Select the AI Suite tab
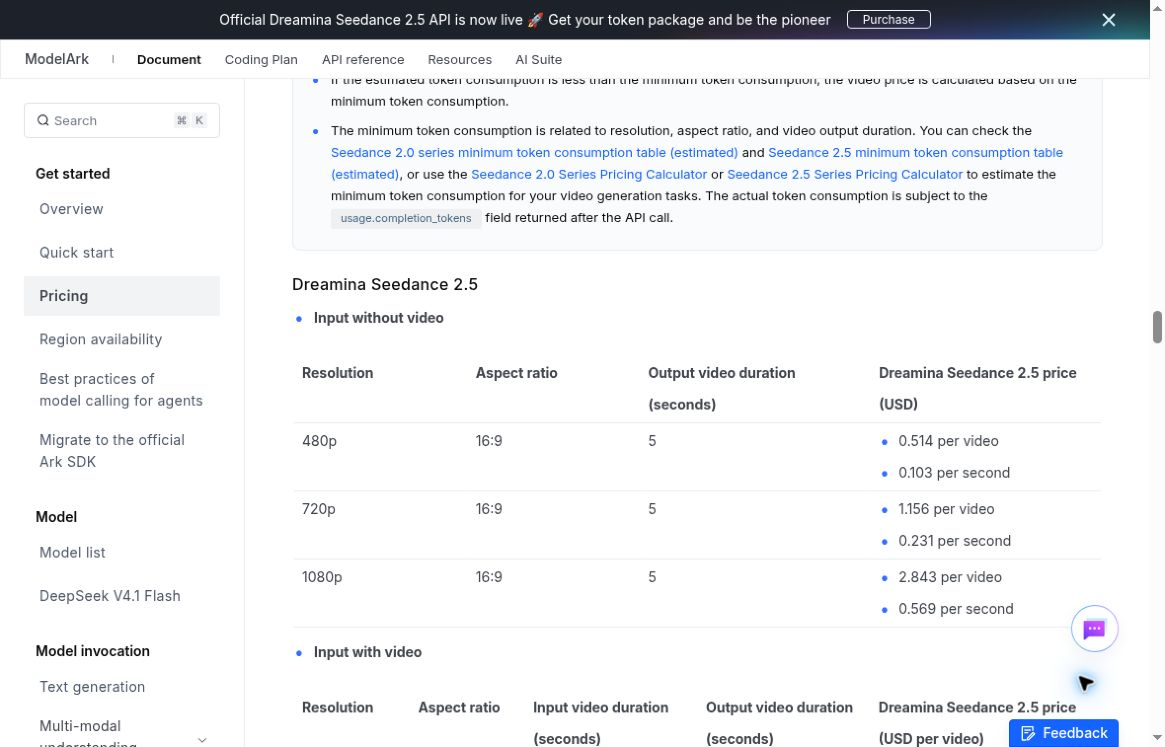Screen dimensions: 1165x747 tap(538, 59)
